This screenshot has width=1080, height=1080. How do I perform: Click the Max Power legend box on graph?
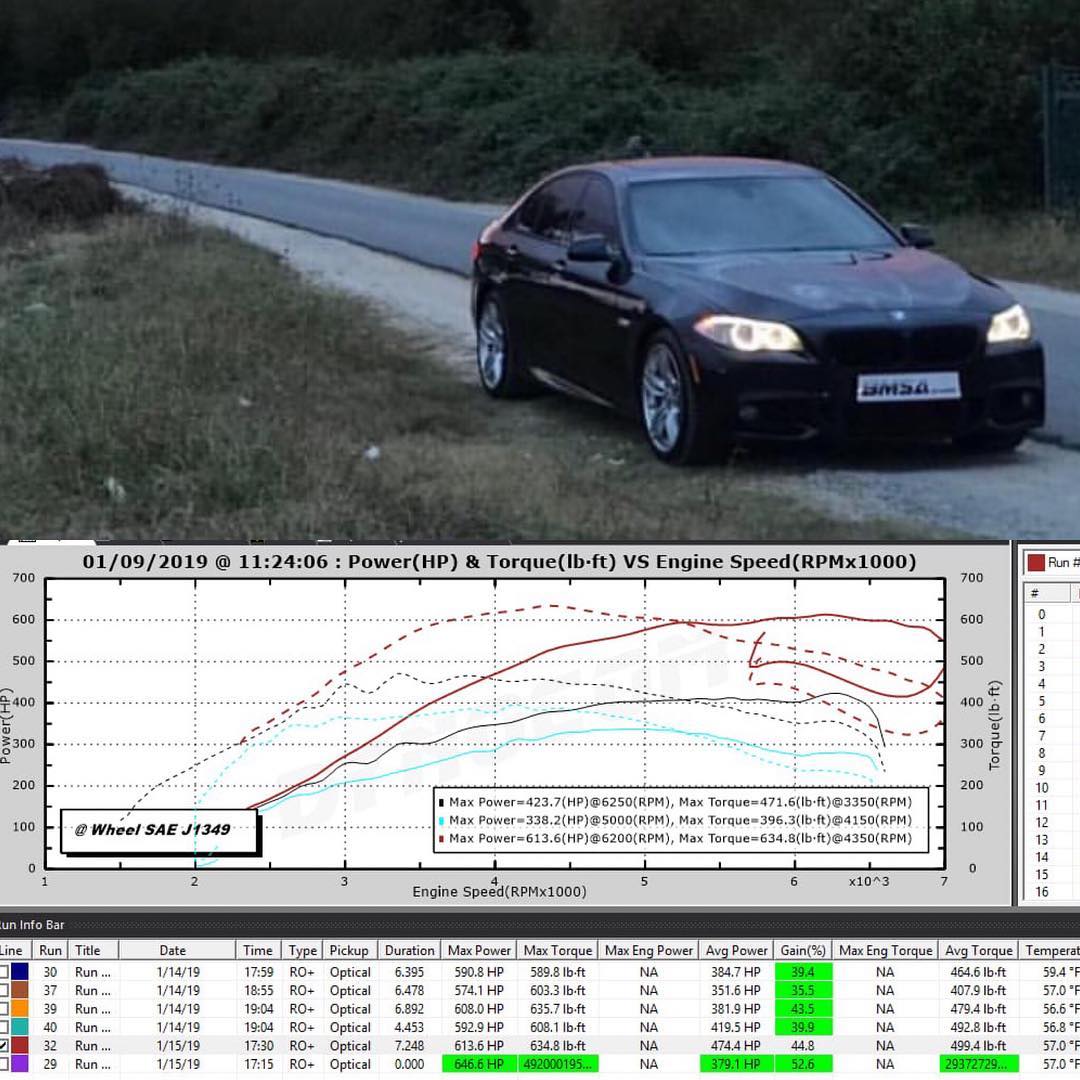click(679, 820)
